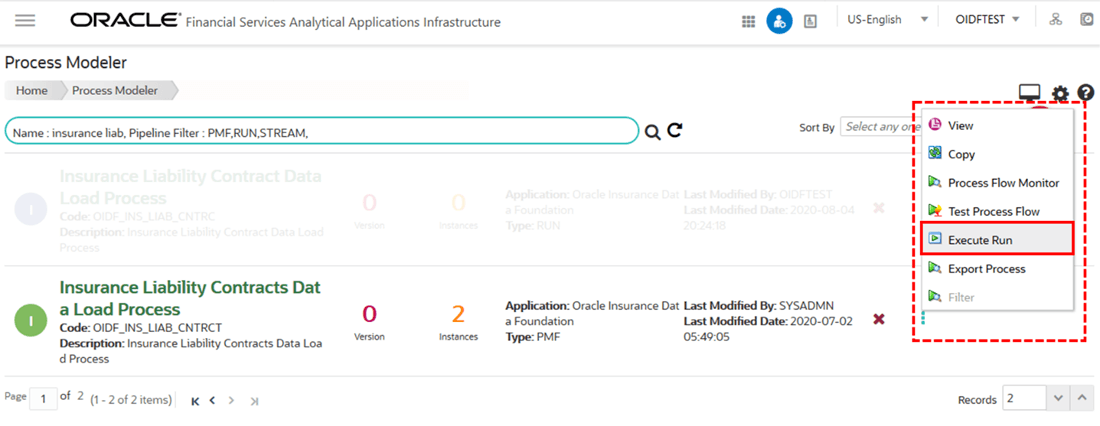Choose Process Flow Monitor menu entry
Screen dimensions: 1100x426
996,182
